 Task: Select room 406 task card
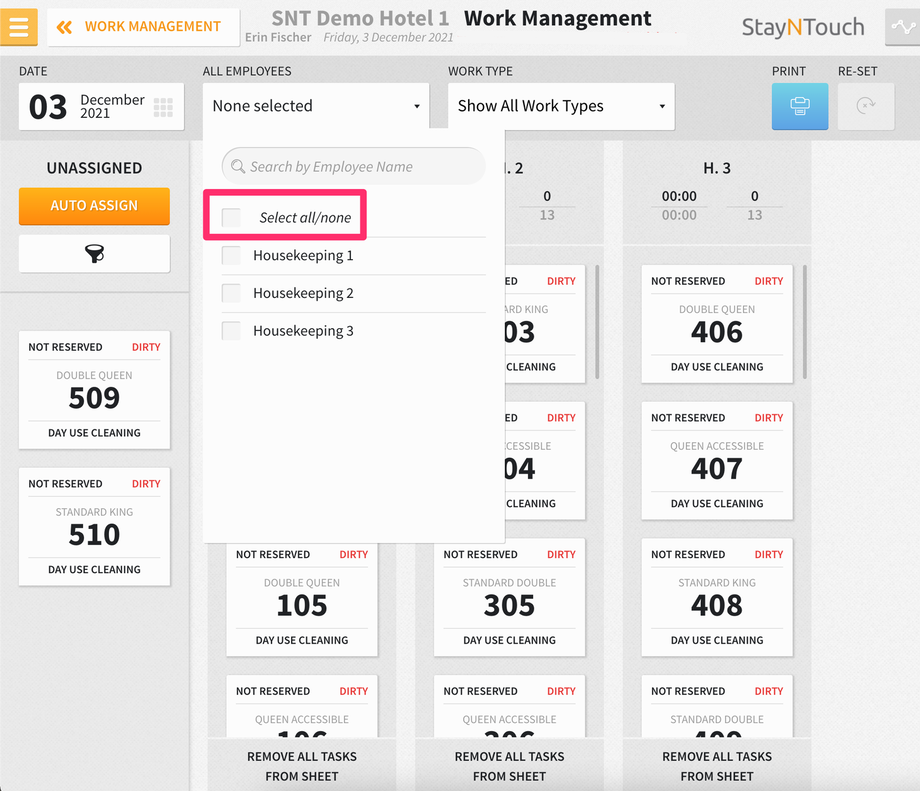coord(717,324)
